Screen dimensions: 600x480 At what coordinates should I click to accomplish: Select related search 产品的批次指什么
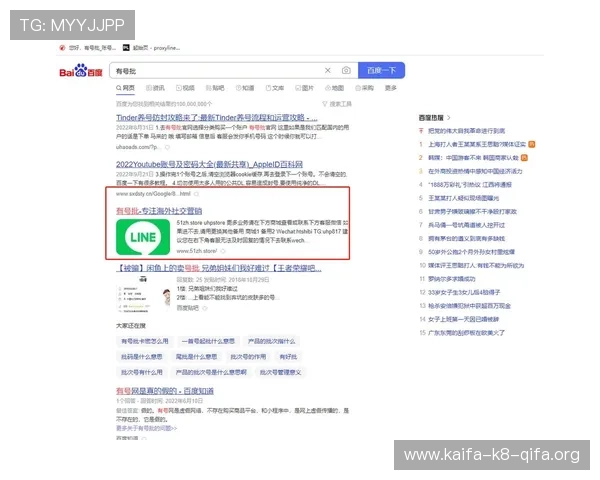(271, 341)
